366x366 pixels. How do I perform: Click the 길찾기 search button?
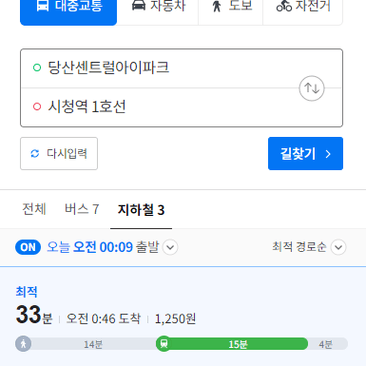pos(305,154)
